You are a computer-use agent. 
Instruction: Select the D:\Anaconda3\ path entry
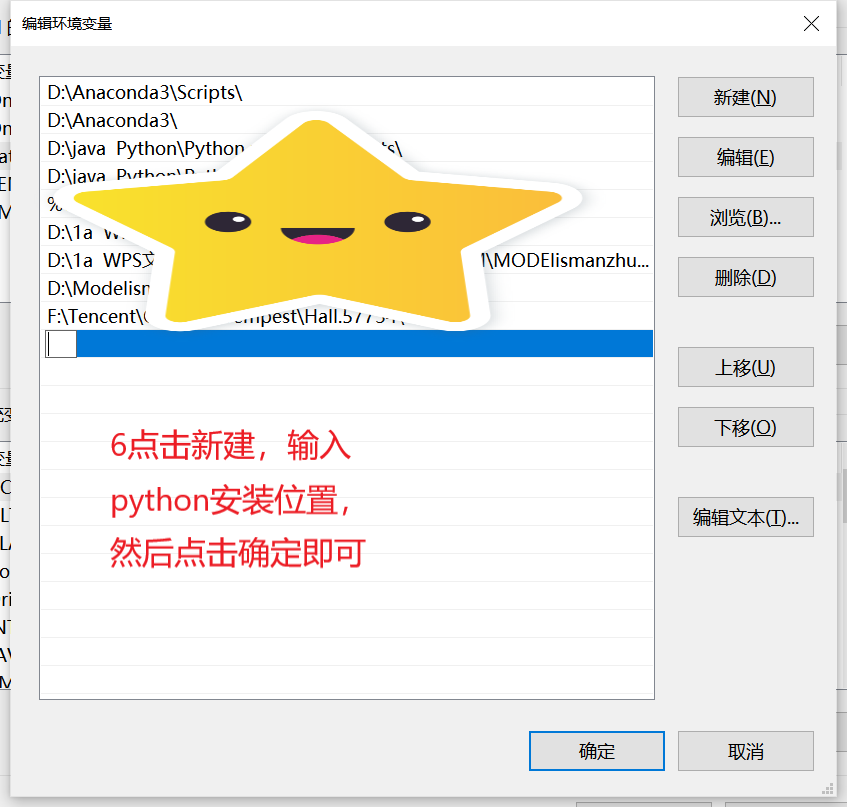point(347,120)
